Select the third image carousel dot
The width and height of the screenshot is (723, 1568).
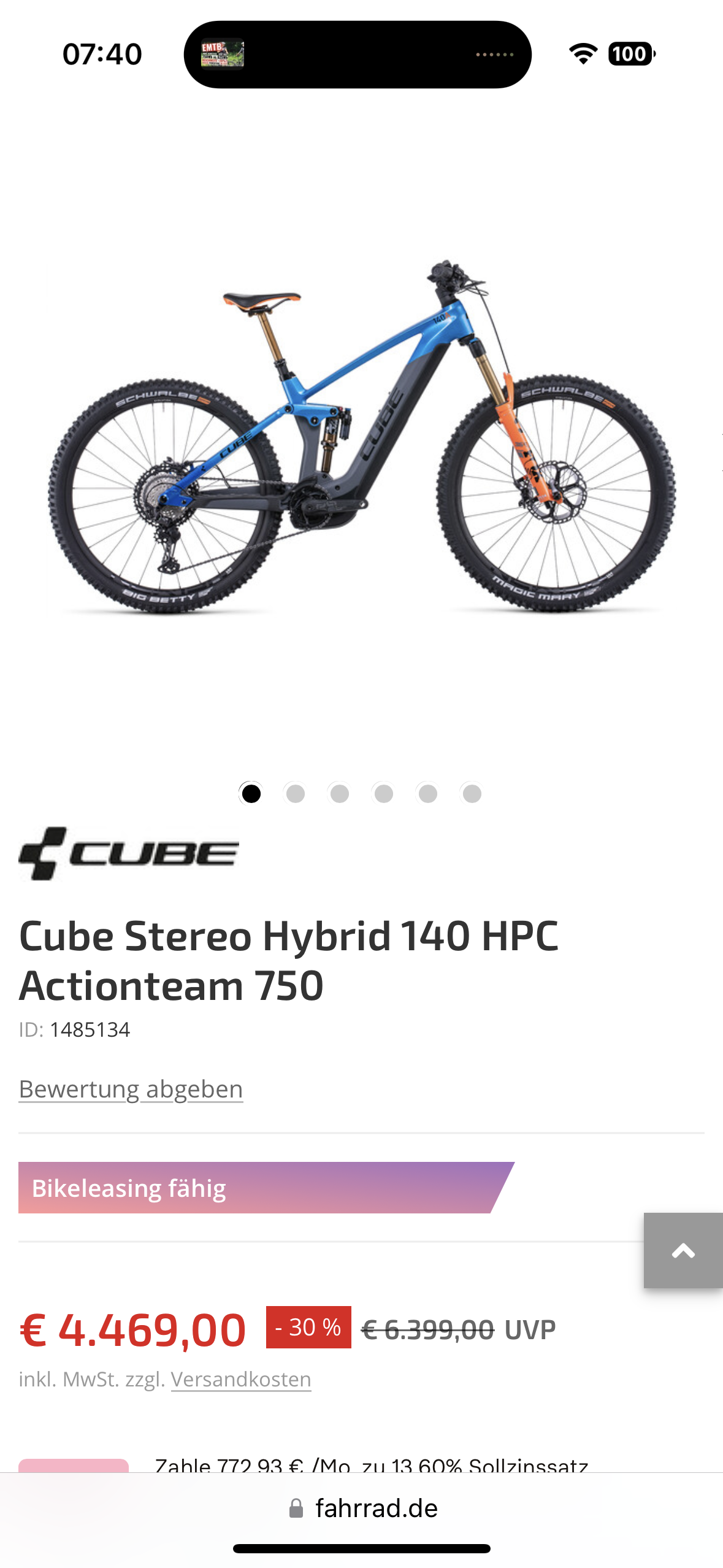coord(340,793)
